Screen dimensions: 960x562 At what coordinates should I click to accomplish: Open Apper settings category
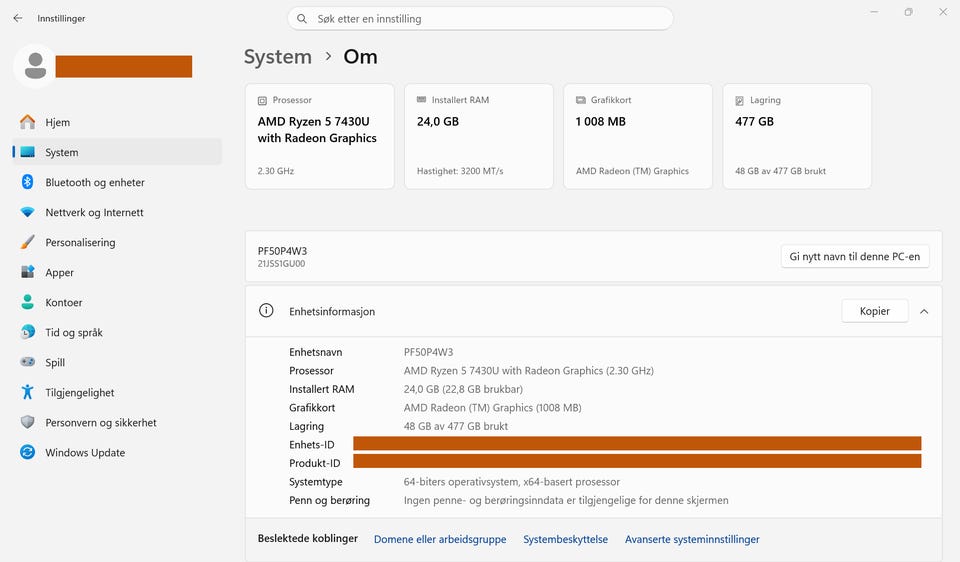[x=117, y=272]
